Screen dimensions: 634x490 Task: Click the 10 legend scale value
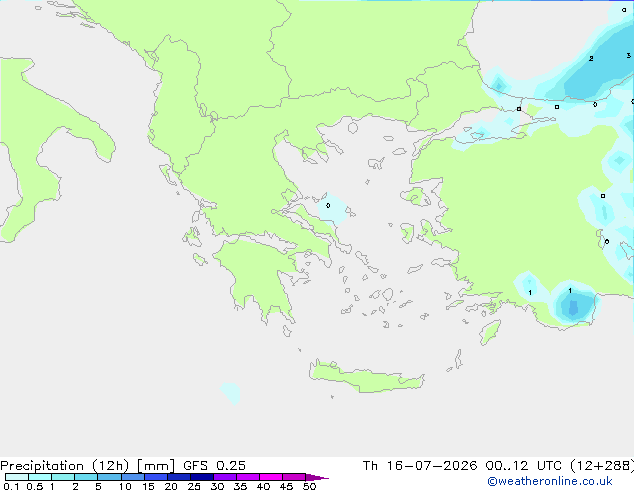coord(125,486)
